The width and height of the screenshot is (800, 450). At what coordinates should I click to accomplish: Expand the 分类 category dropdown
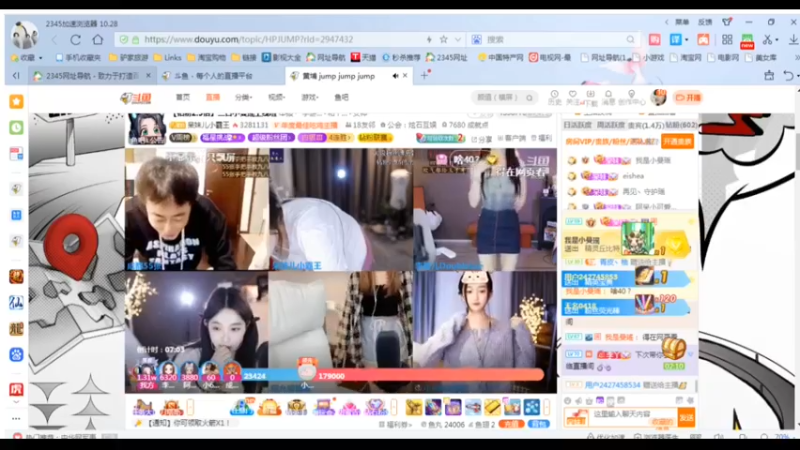click(x=243, y=97)
